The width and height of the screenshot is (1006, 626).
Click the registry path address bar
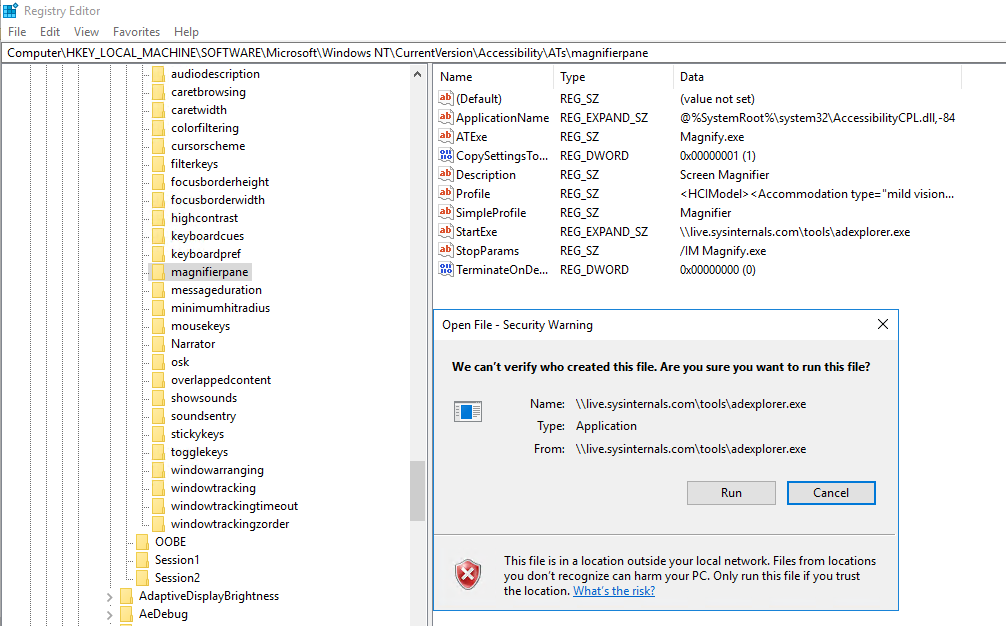pos(500,52)
